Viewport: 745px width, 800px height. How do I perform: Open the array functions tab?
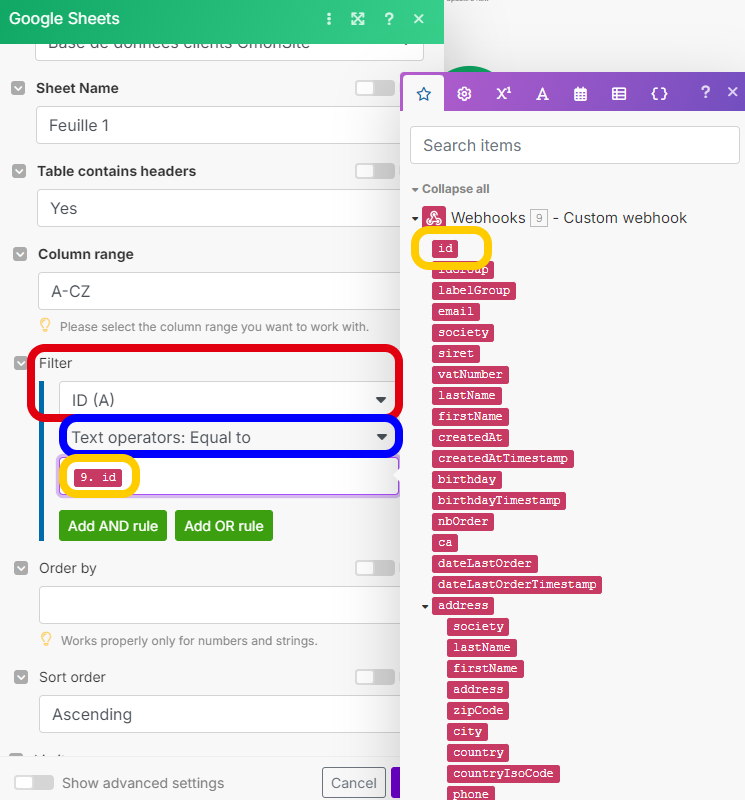tap(619, 93)
